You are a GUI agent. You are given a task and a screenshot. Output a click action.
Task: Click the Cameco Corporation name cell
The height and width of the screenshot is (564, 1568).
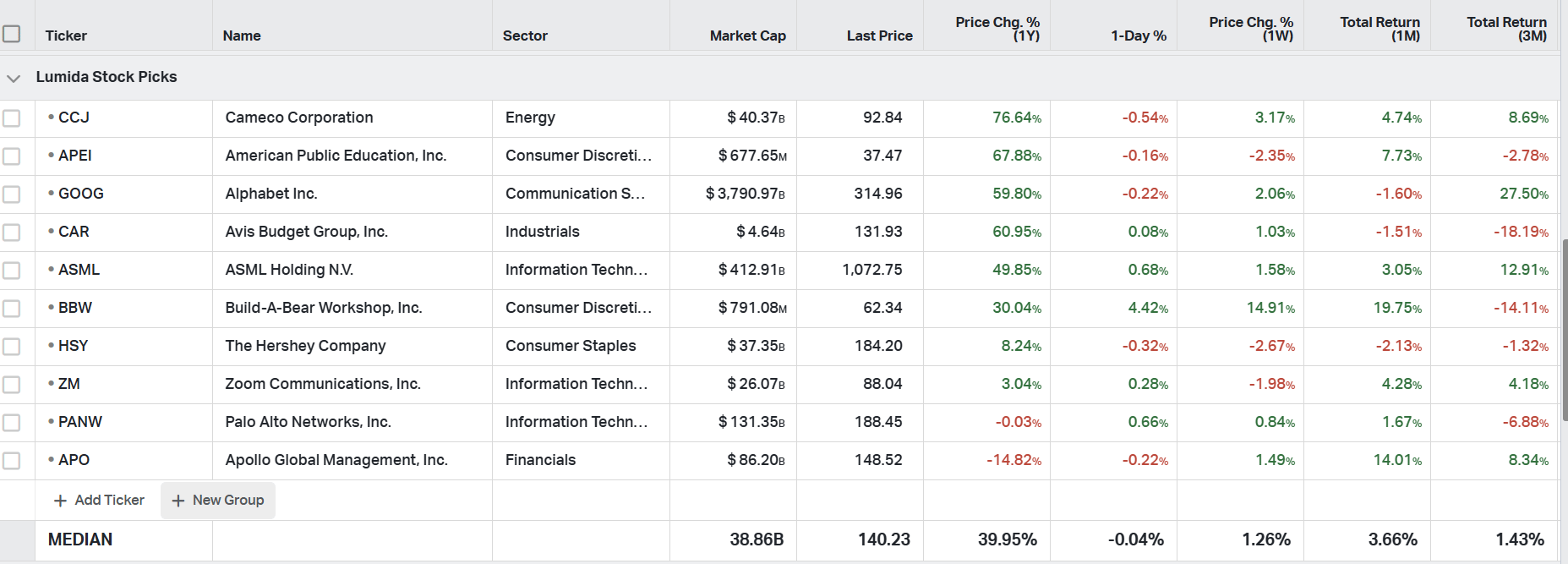[299, 118]
